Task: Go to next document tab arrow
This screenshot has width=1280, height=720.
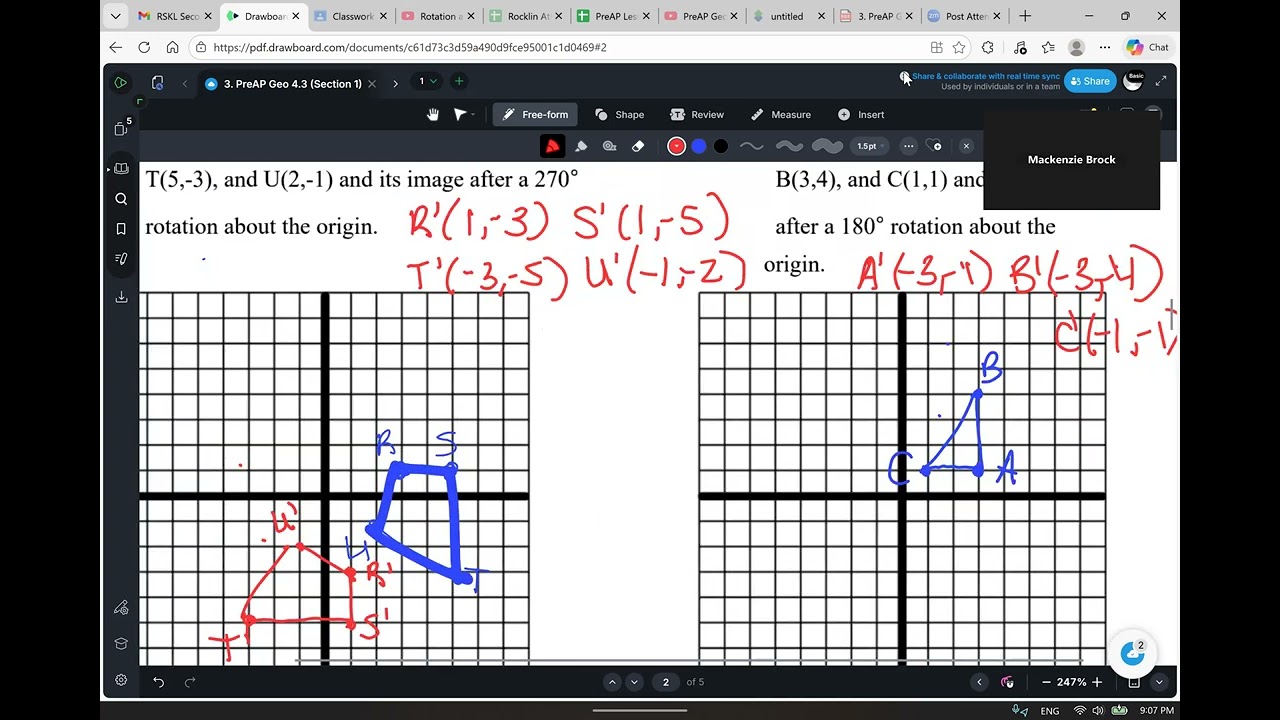Action: pos(395,84)
